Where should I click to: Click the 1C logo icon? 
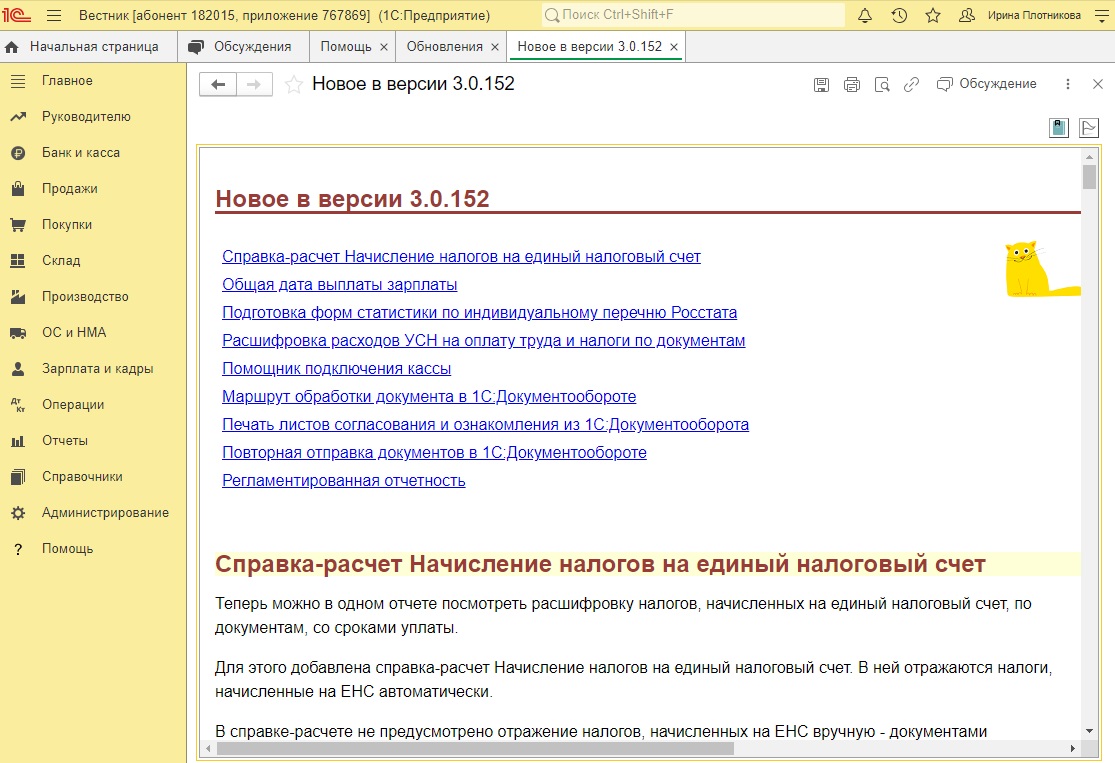pyautogui.click(x=17, y=15)
